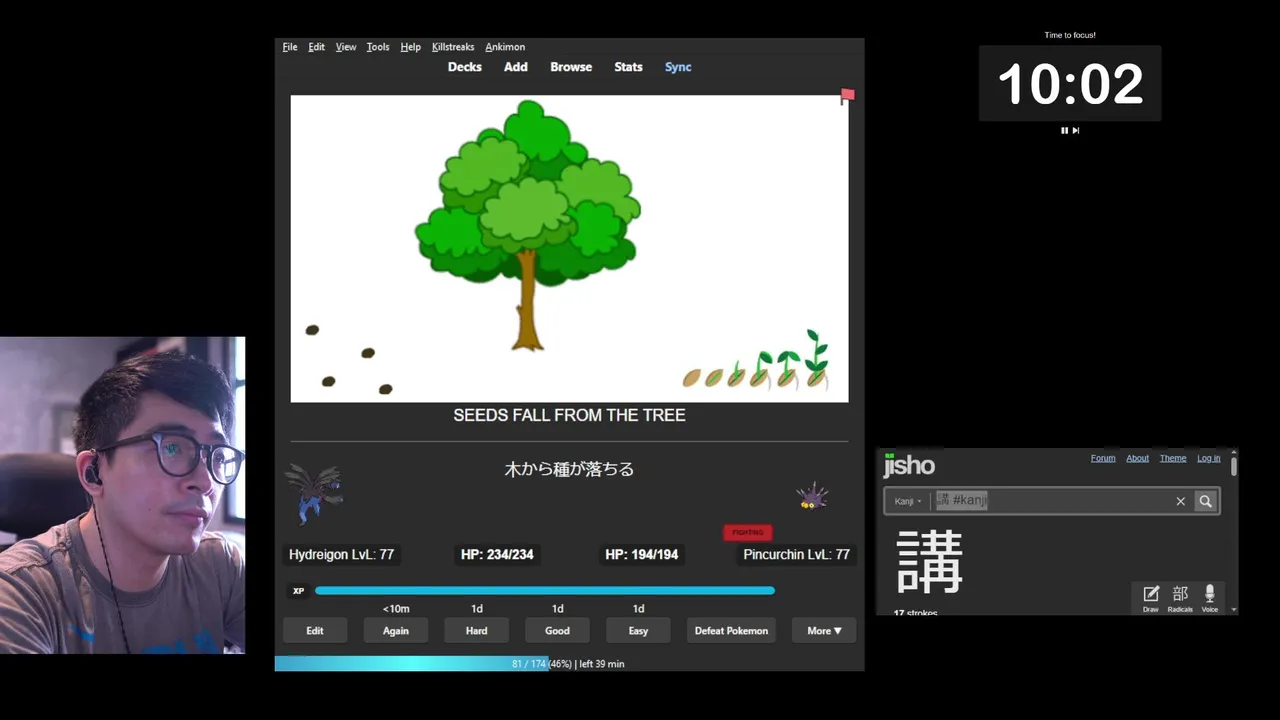Screen dimensions: 1280x720
Task: Click the Japanese sentence 木から種が落ちる
Action: tap(569, 469)
